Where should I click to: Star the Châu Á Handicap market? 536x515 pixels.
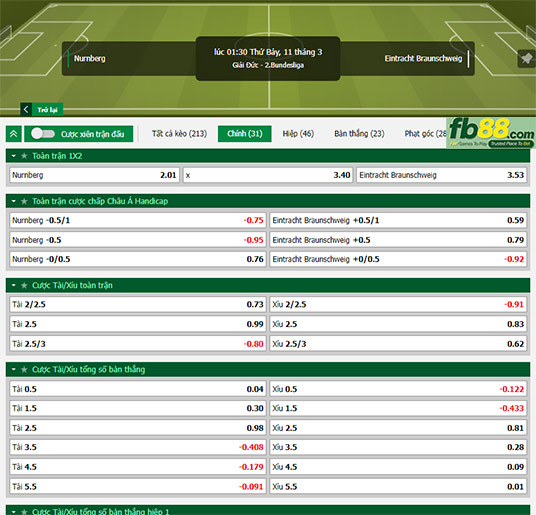(x=24, y=201)
